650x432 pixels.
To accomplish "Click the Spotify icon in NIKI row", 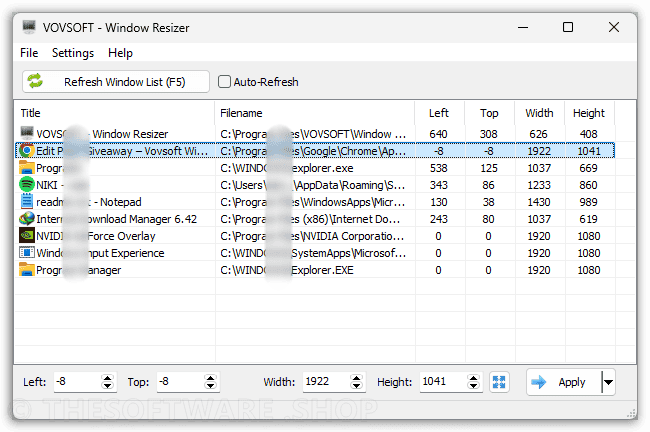I will 27,184.
